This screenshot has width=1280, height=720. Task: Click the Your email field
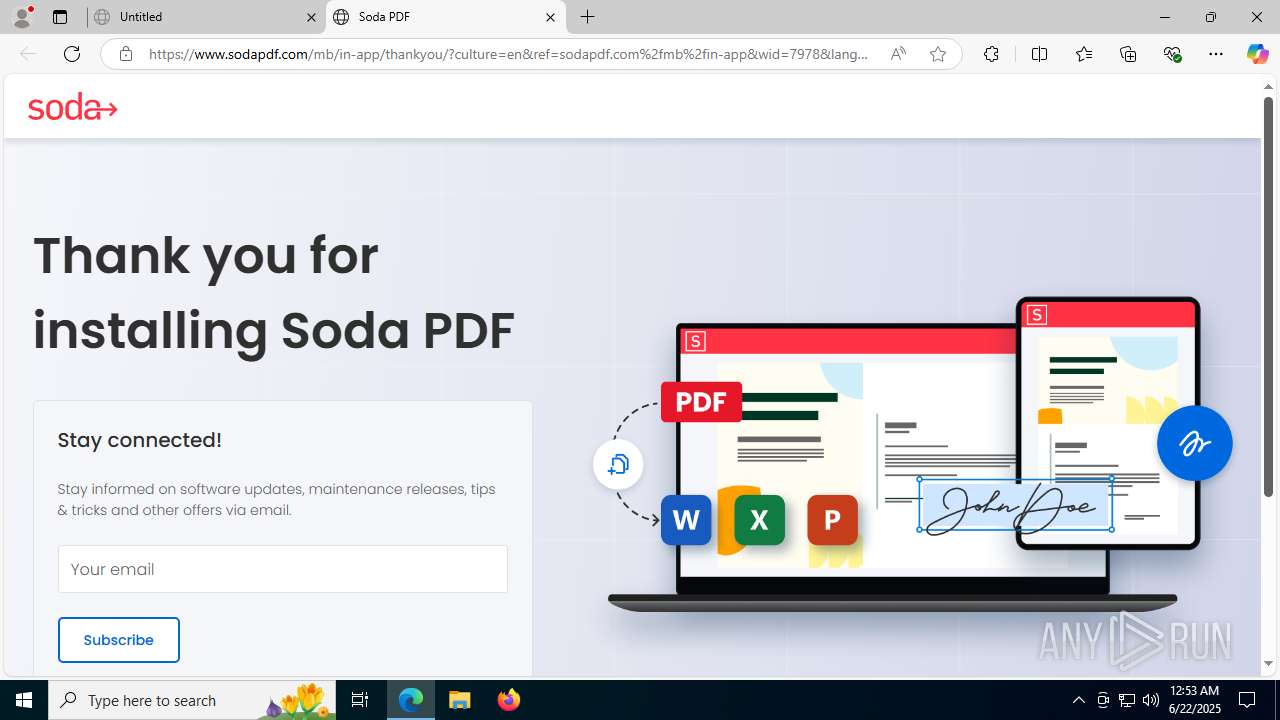point(283,569)
